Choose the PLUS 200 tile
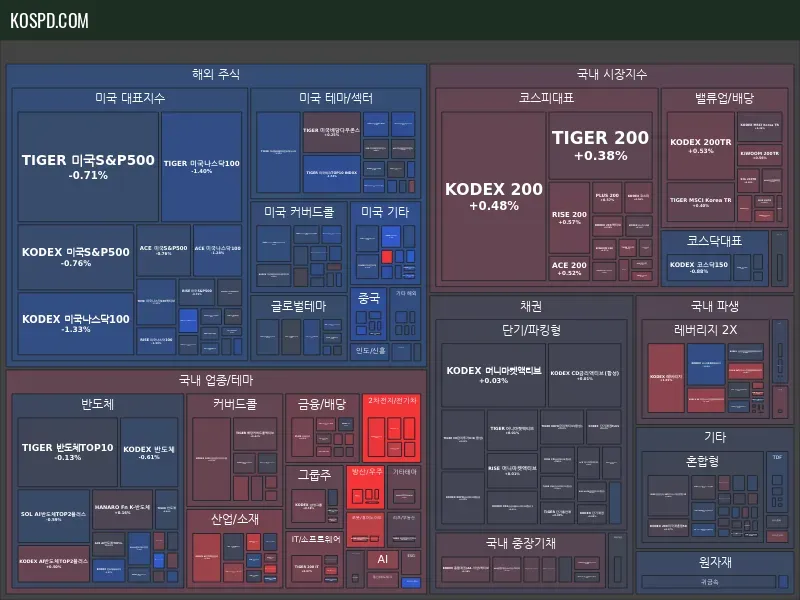The image size is (800, 600). 607,197
